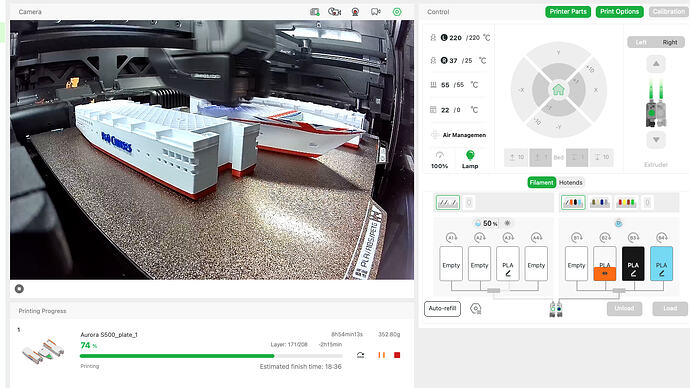This screenshot has width=690, height=388.
Task: Click the SD card storage status icon
Action: click(315, 12)
